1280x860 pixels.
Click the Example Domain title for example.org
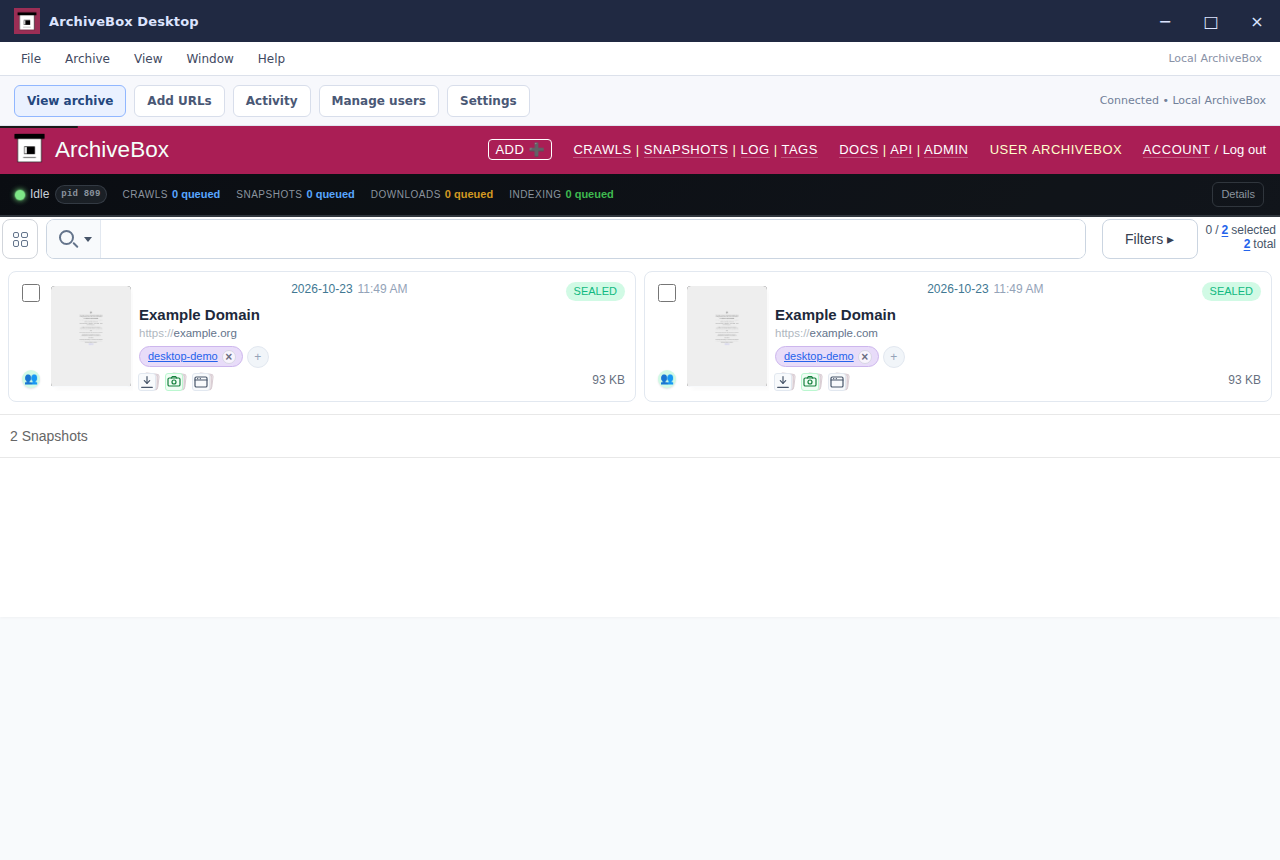pyautogui.click(x=199, y=315)
